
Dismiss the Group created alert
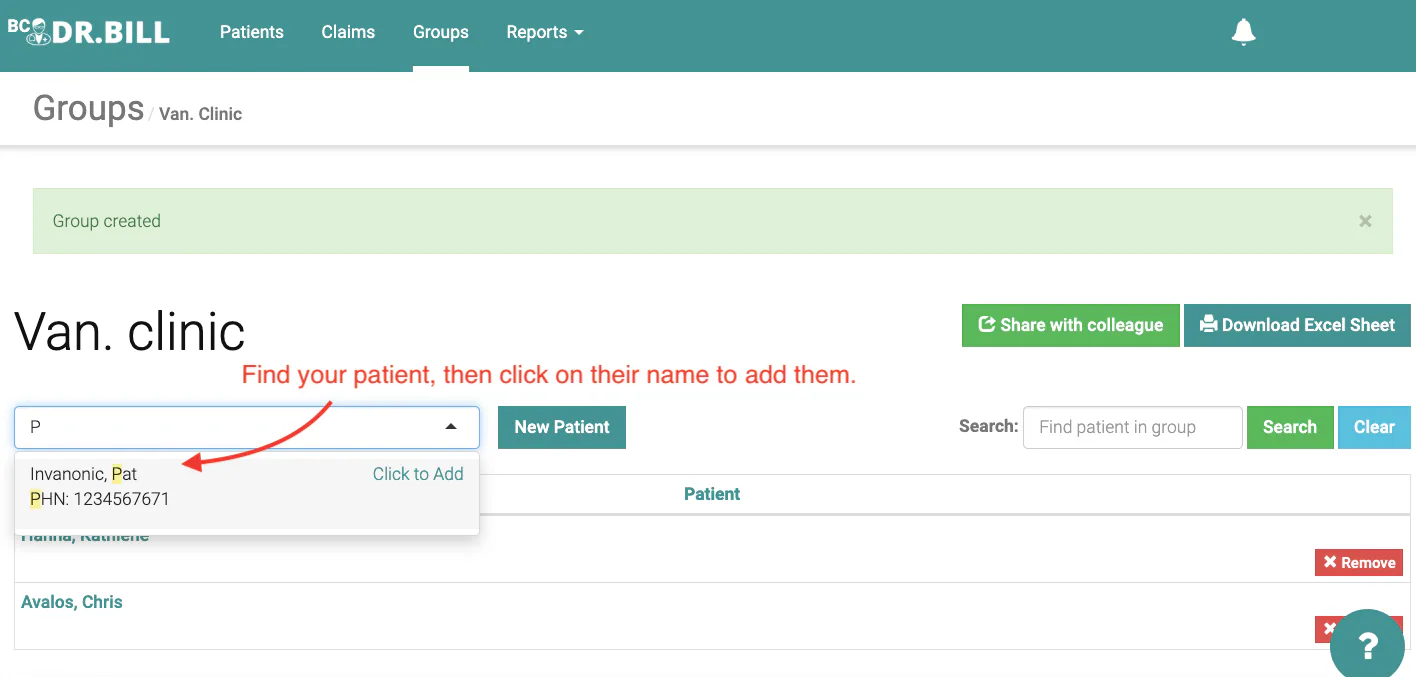click(1365, 221)
